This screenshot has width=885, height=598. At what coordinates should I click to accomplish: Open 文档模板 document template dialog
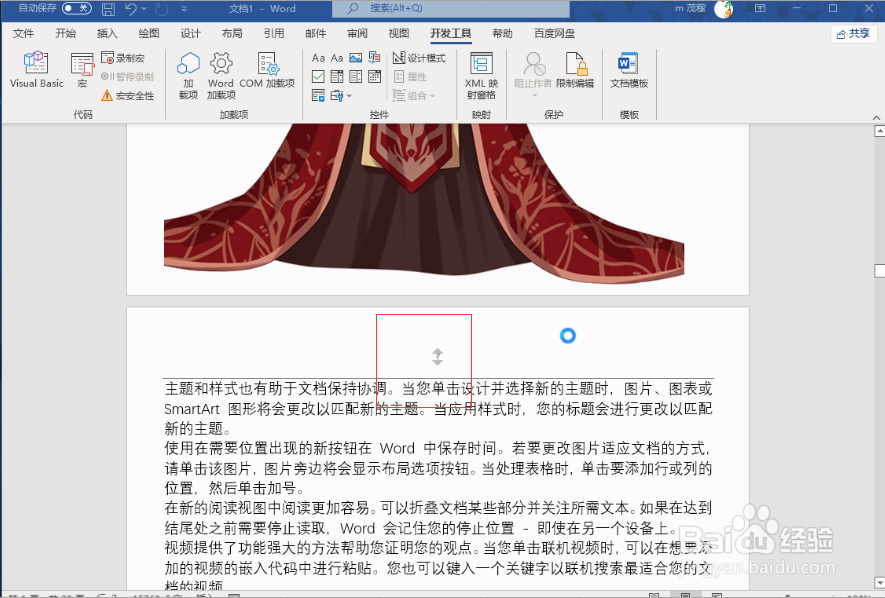point(629,70)
